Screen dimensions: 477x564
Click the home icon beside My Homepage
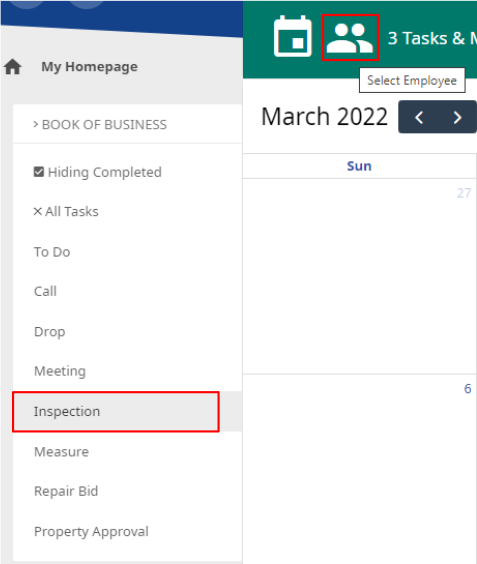tap(13, 67)
